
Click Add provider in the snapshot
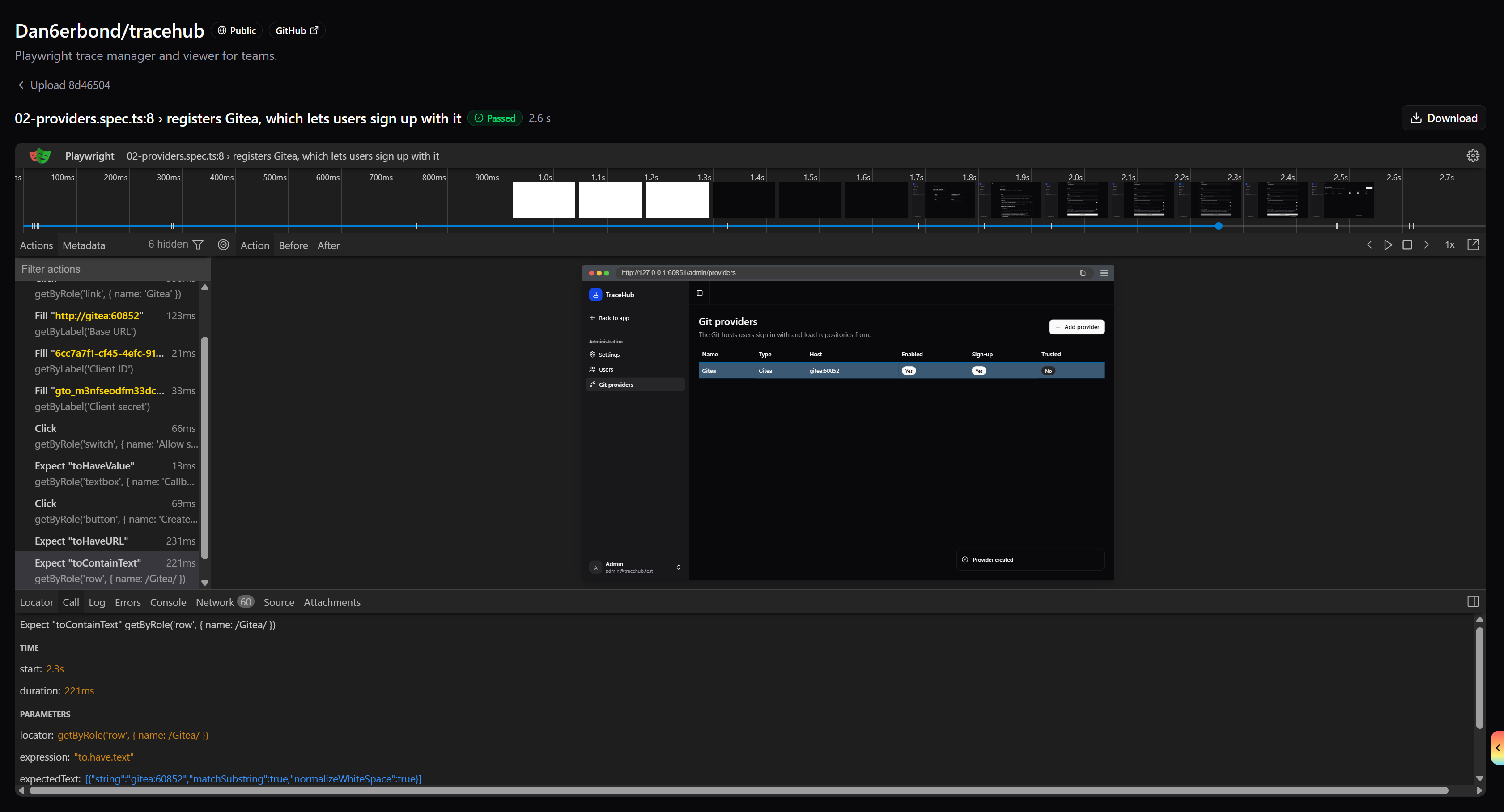[1077, 327]
